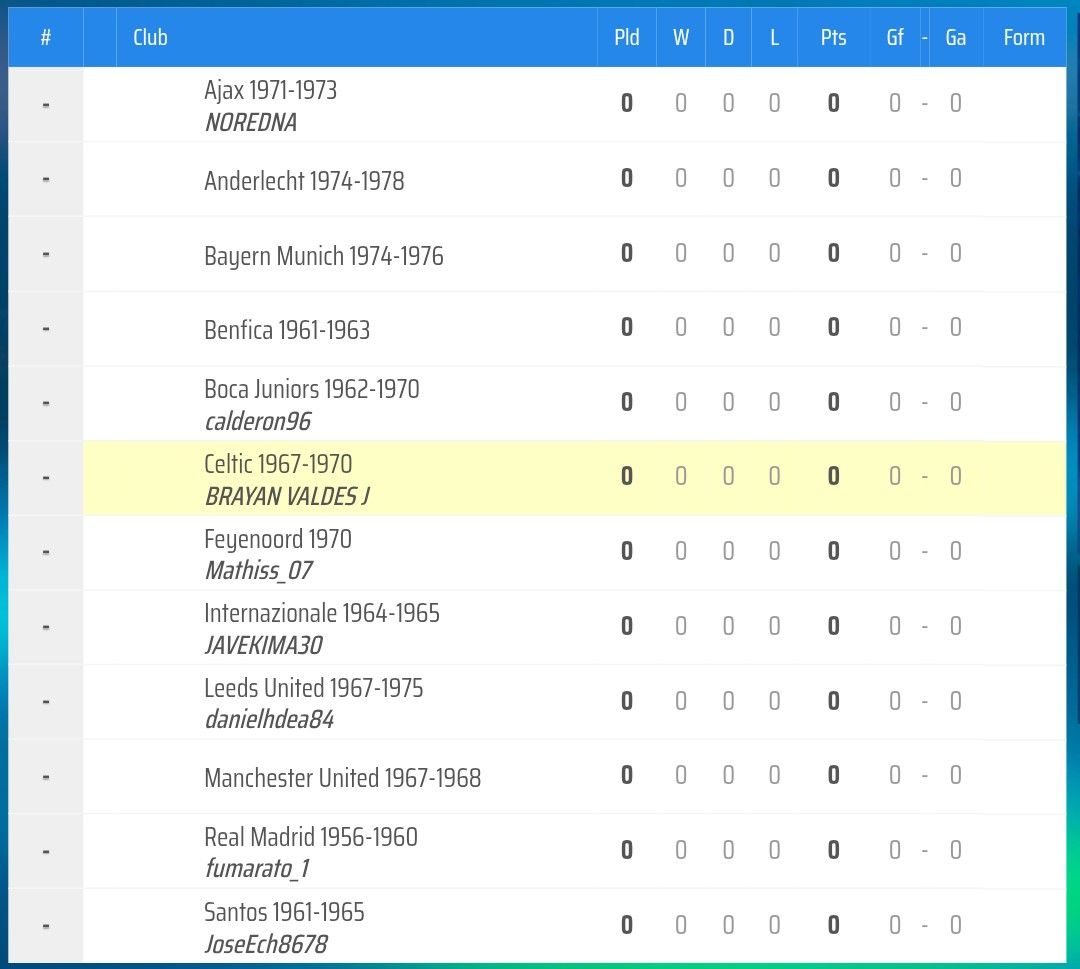
Task: Open Bayern Munich 1974-1976 club page
Action: 324,256
